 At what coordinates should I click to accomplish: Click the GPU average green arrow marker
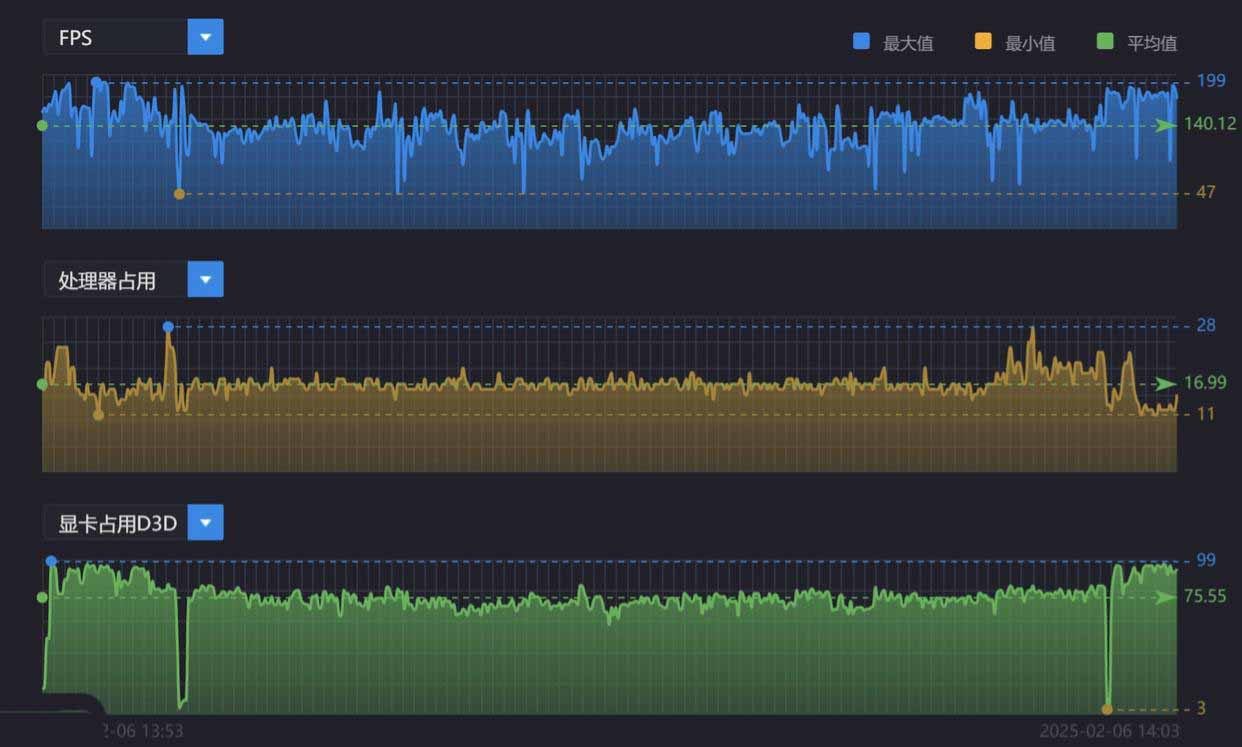pyautogui.click(x=1166, y=597)
